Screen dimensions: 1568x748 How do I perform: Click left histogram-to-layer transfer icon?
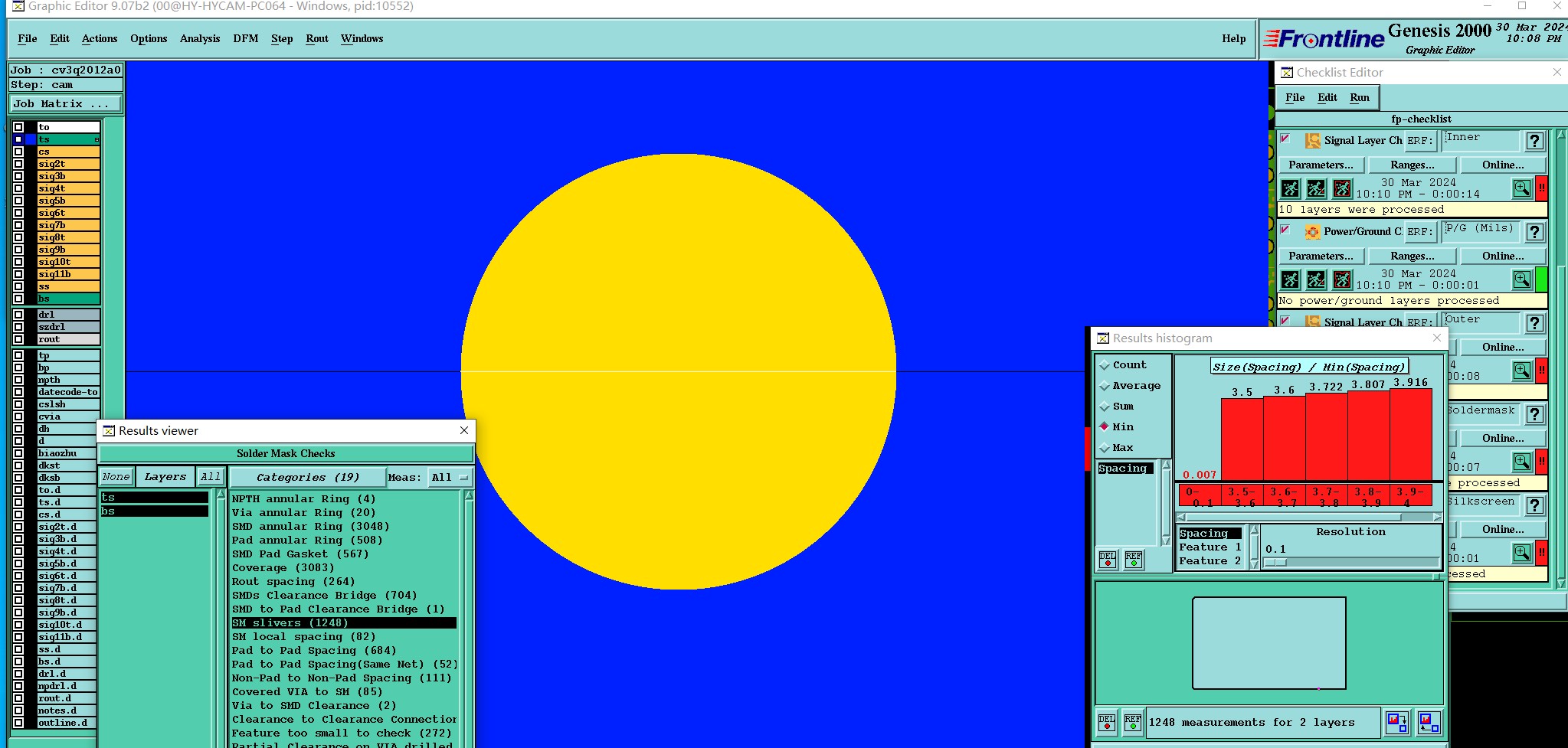pyautogui.click(x=1397, y=722)
